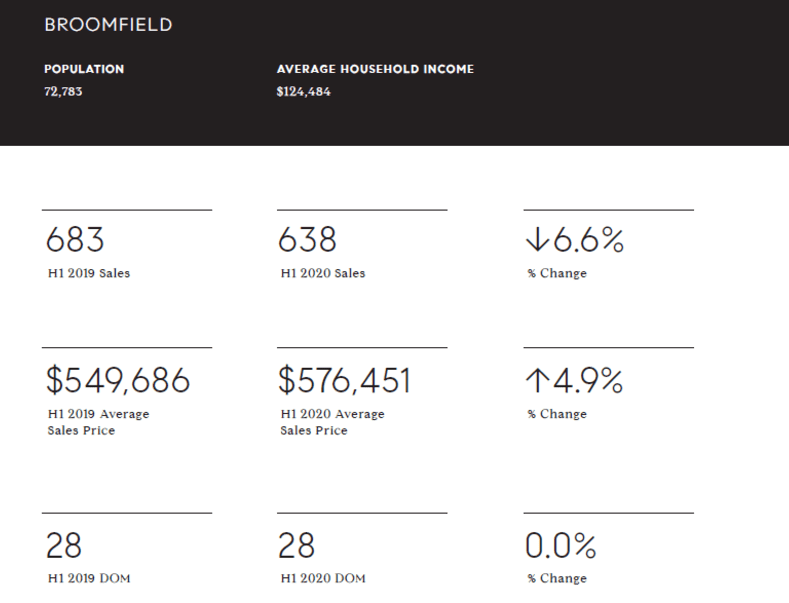This screenshot has width=789, height=603.
Task: Click the $576,451 average price
Action: pyautogui.click(x=344, y=381)
